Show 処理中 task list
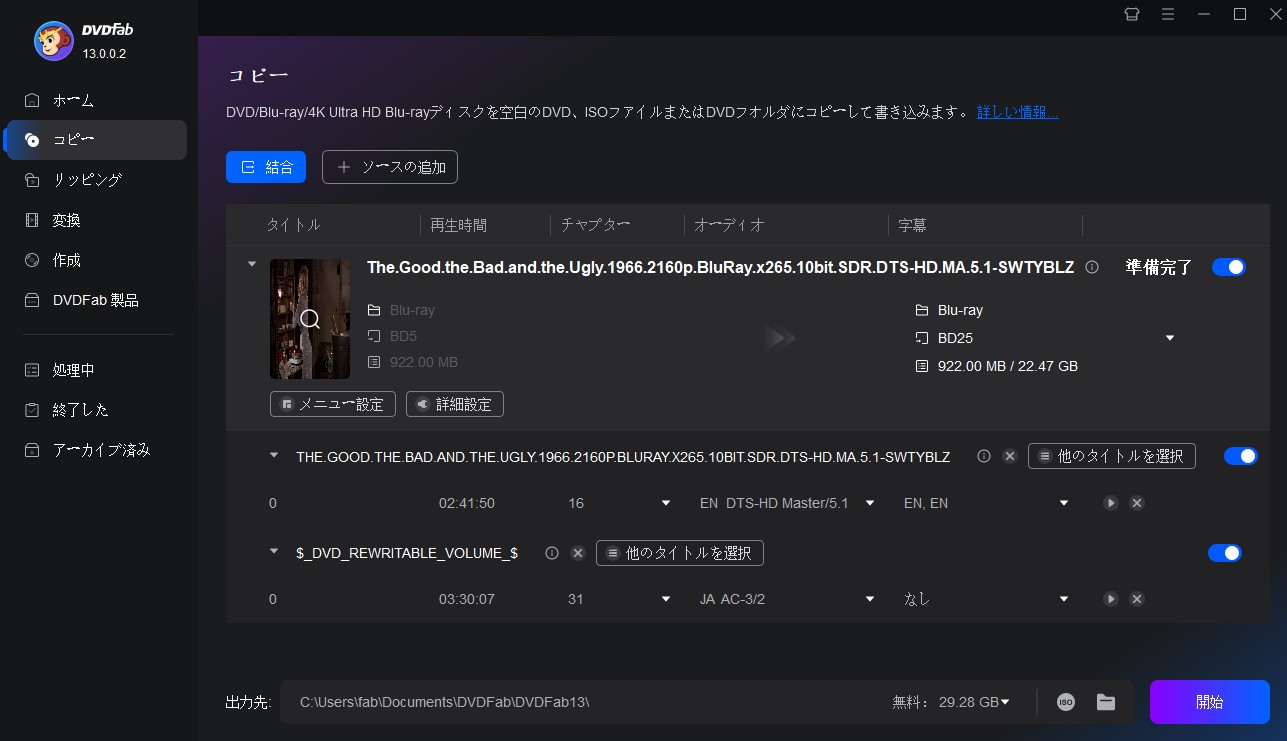Viewport: 1287px width, 741px height. 95,370
